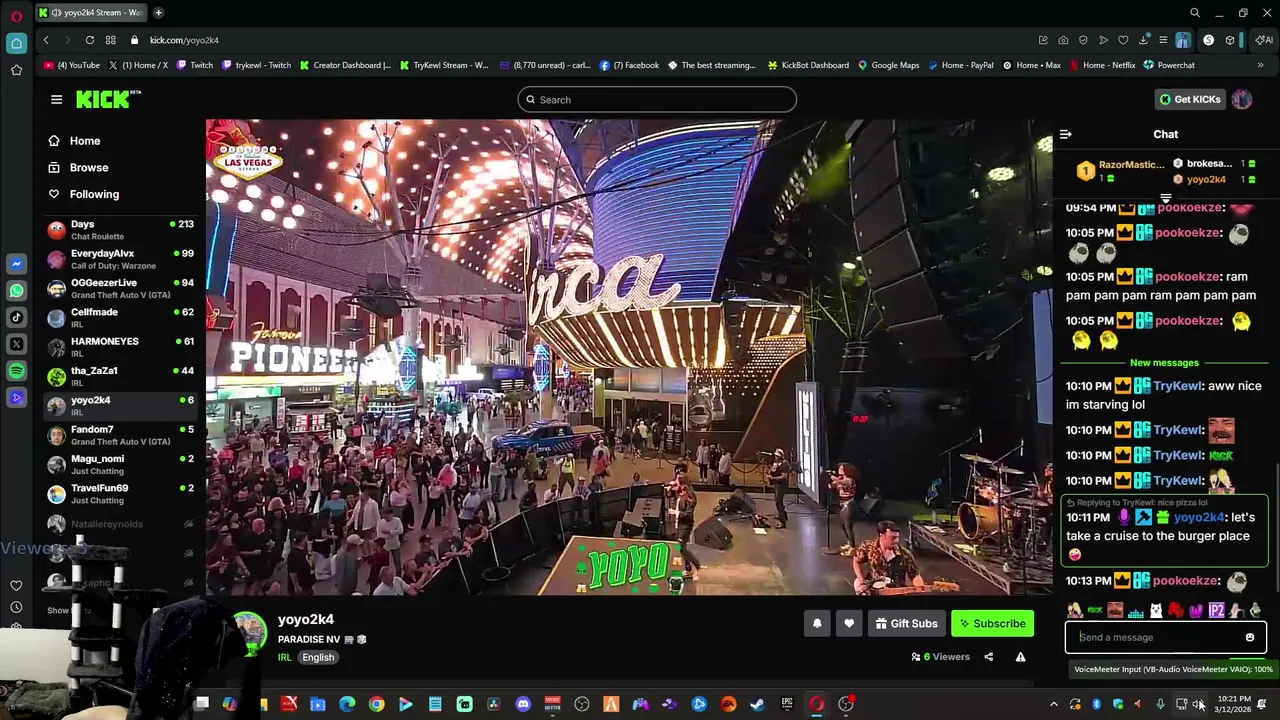The image size is (1280, 720).
Task: Open KickBot Dashboard bookmark
Action: click(808, 65)
